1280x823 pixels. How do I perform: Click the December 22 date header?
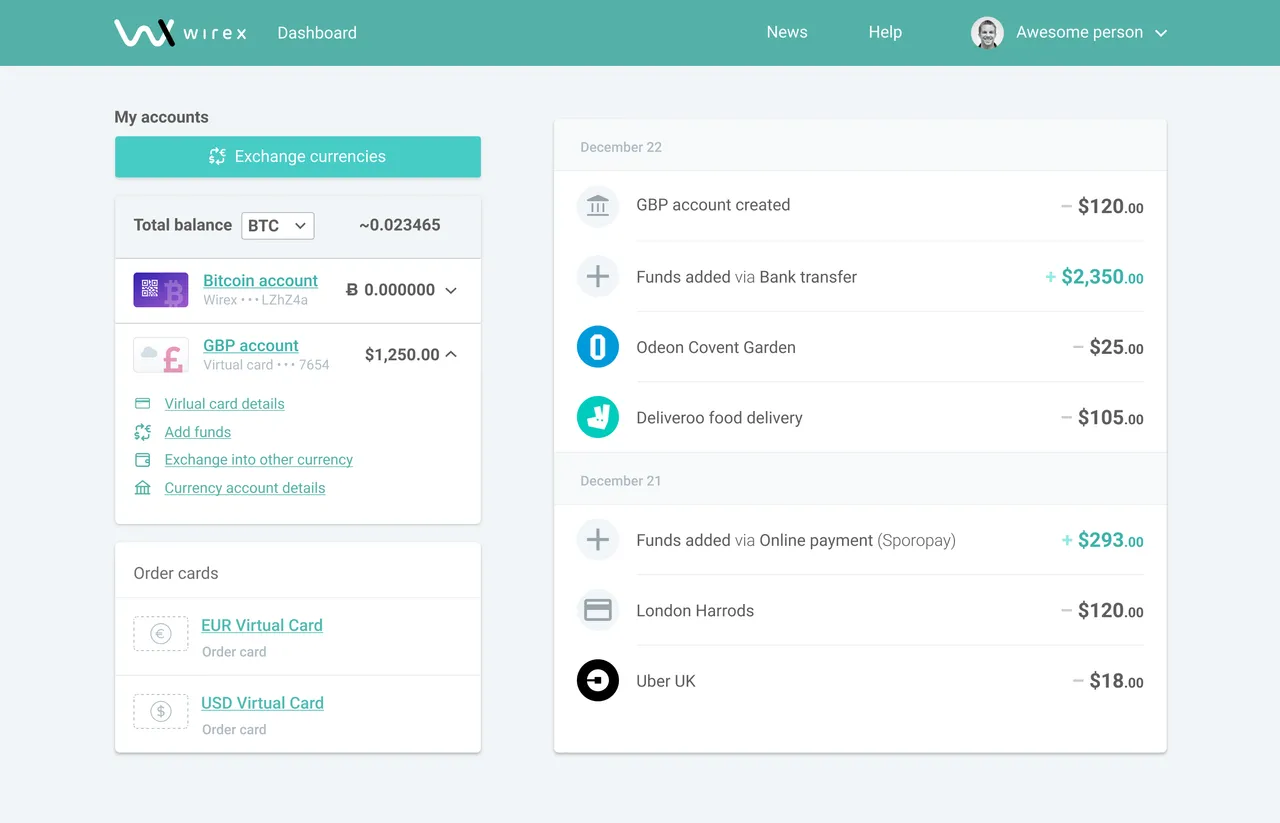click(621, 147)
